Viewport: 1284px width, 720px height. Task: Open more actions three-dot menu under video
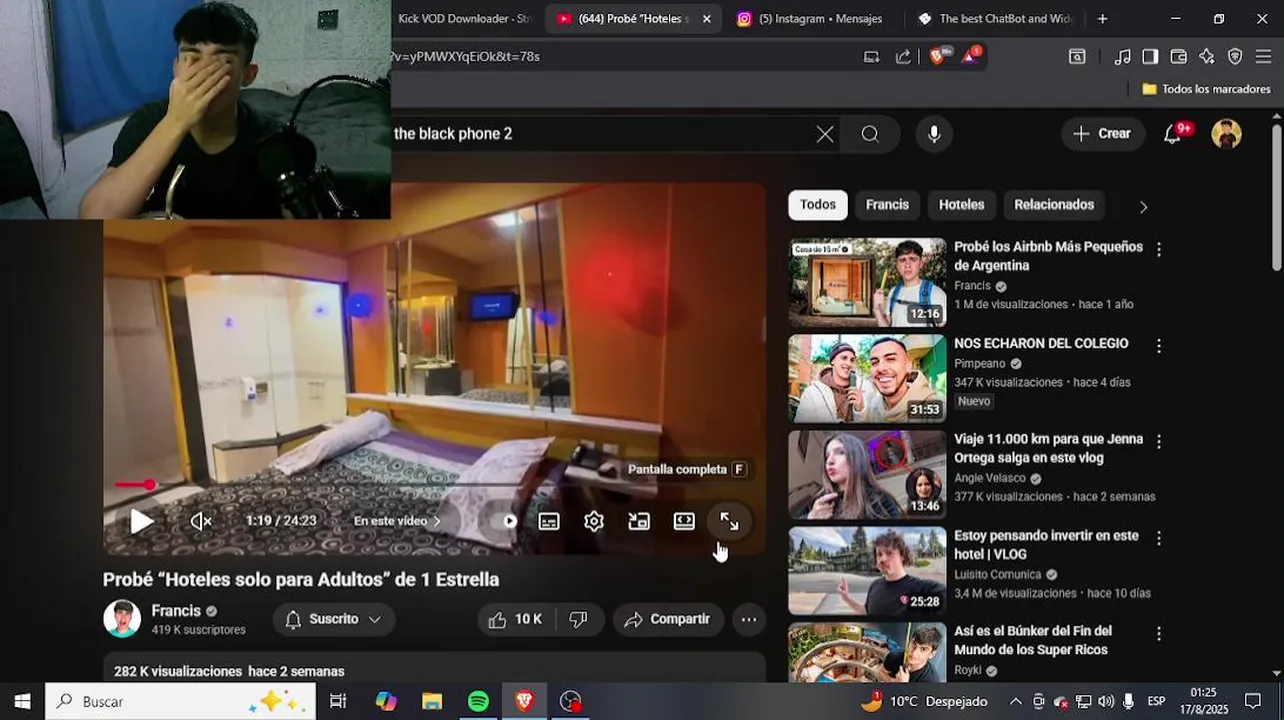pos(749,619)
